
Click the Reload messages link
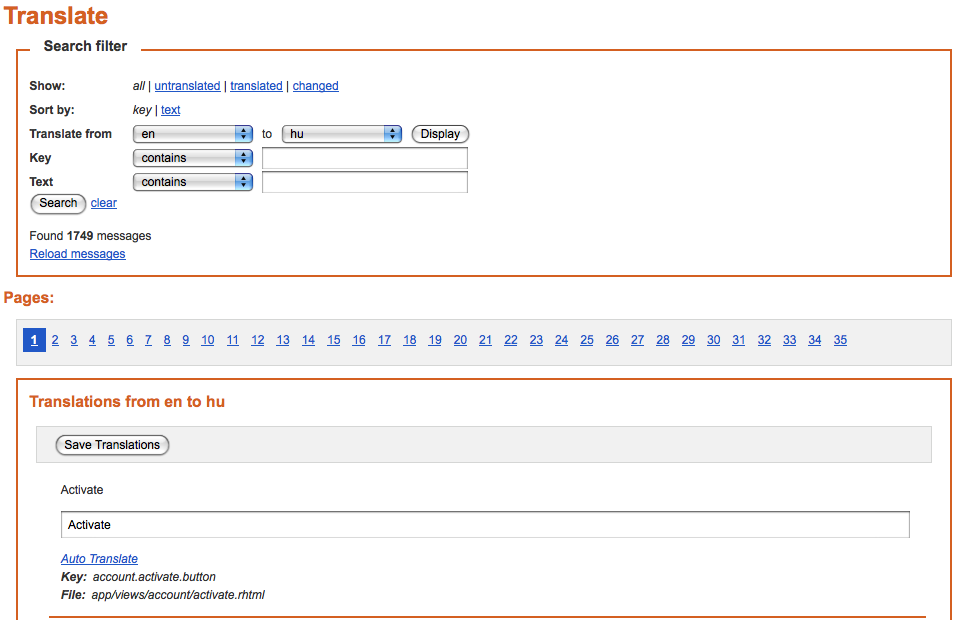(x=77, y=254)
